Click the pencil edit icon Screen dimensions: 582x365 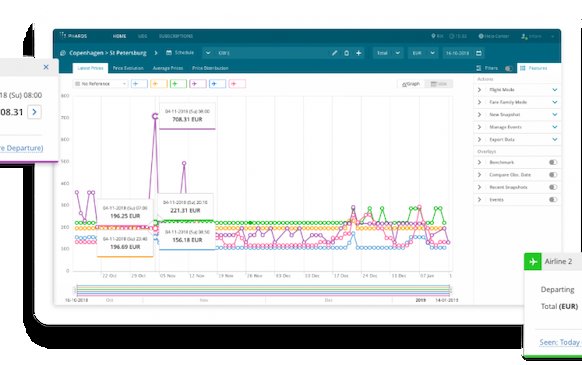click(x=334, y=53)
